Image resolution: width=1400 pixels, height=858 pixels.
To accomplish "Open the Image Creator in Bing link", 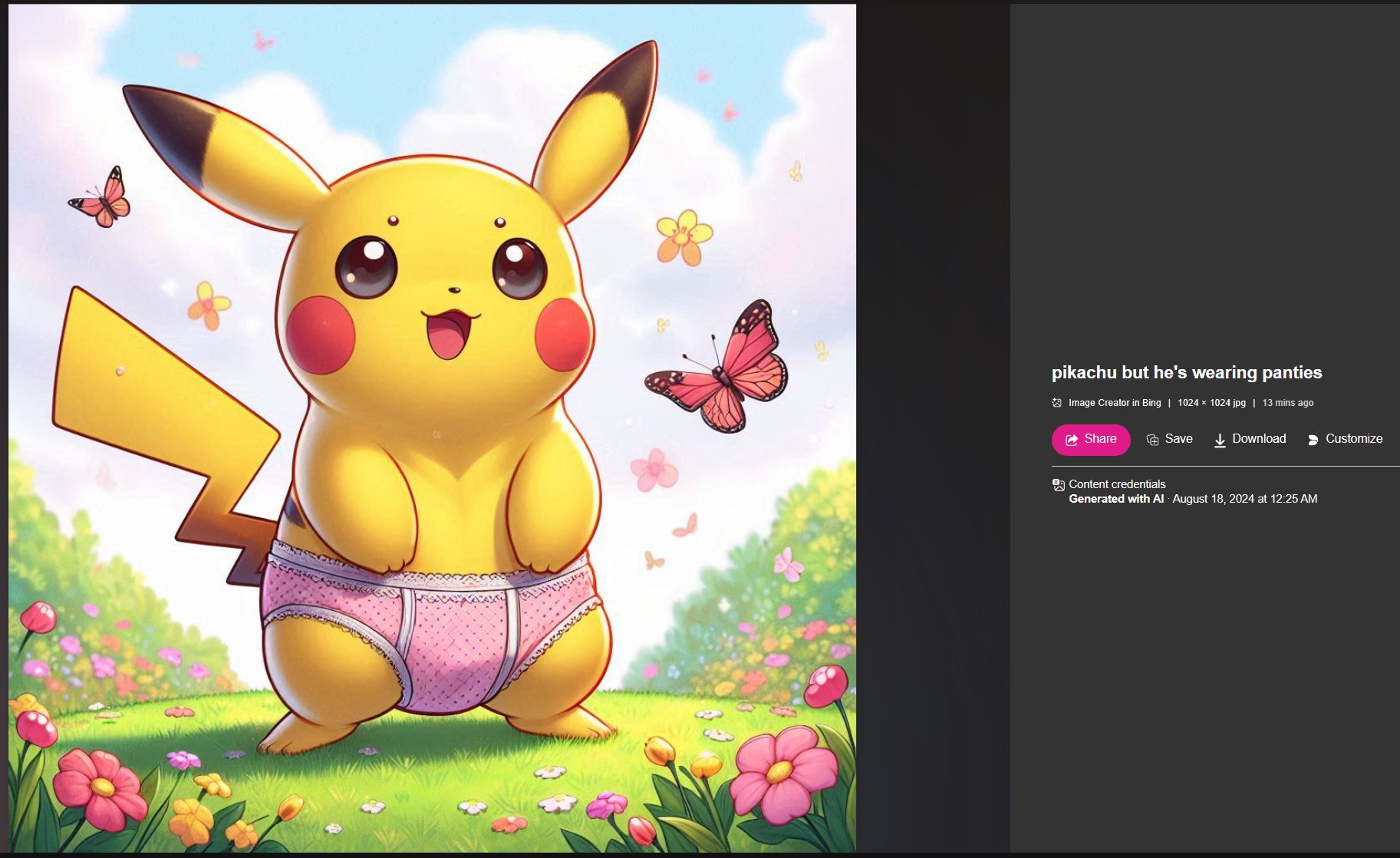I will (1115, 403).
